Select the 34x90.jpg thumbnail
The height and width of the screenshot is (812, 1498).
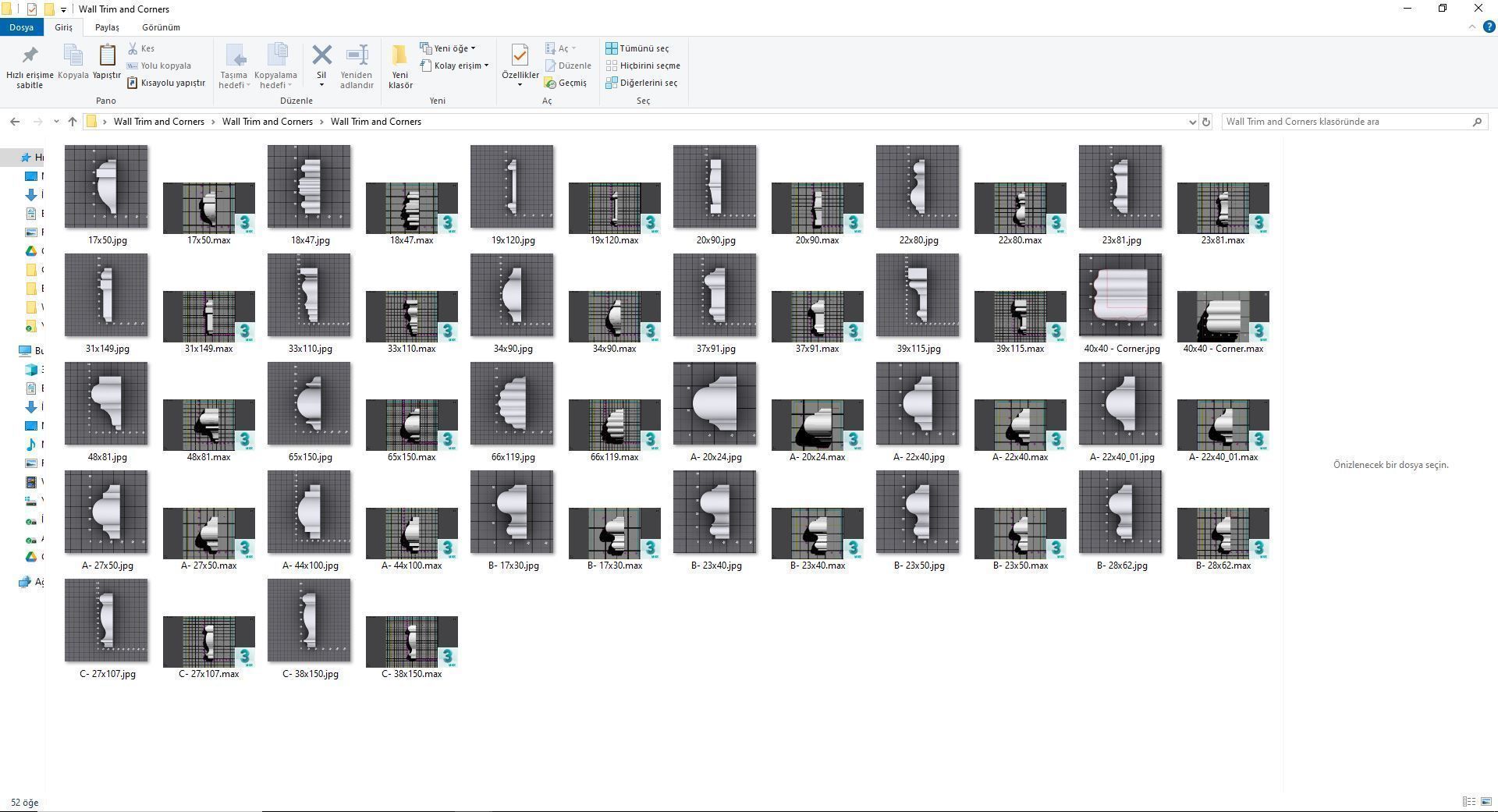coord(512,295)
